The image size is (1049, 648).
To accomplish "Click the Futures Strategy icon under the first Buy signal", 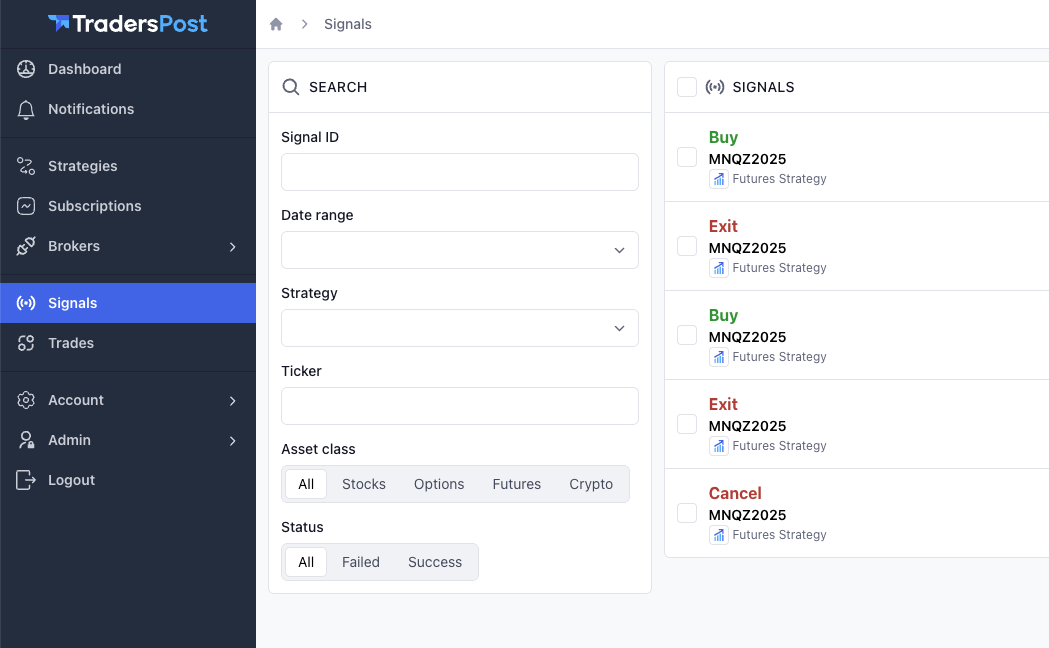I will click(719, 179).
